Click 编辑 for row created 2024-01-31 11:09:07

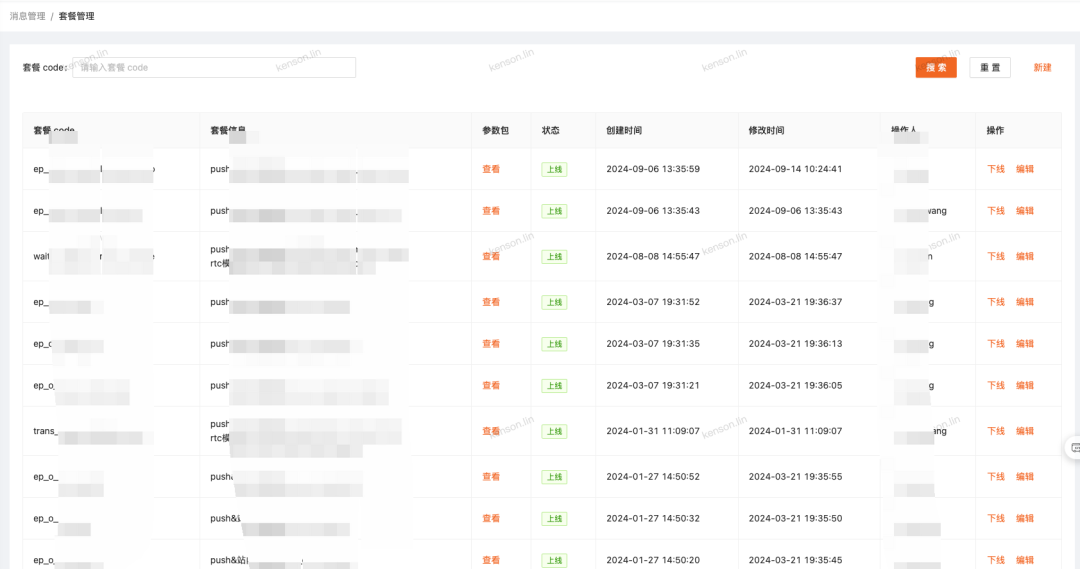1025,431
